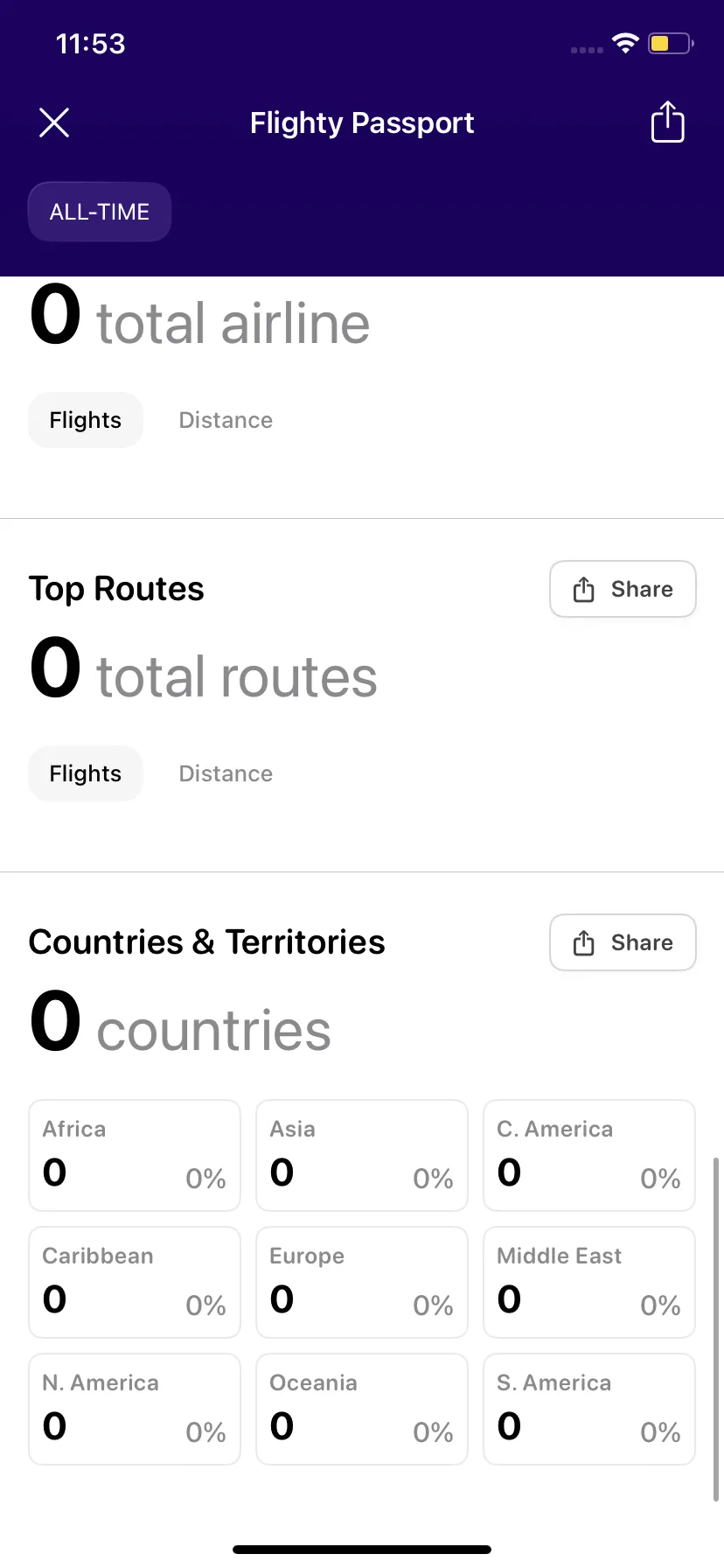Open the Africa region card
The image size is (724, 1568).
(x=135, y=1156)
